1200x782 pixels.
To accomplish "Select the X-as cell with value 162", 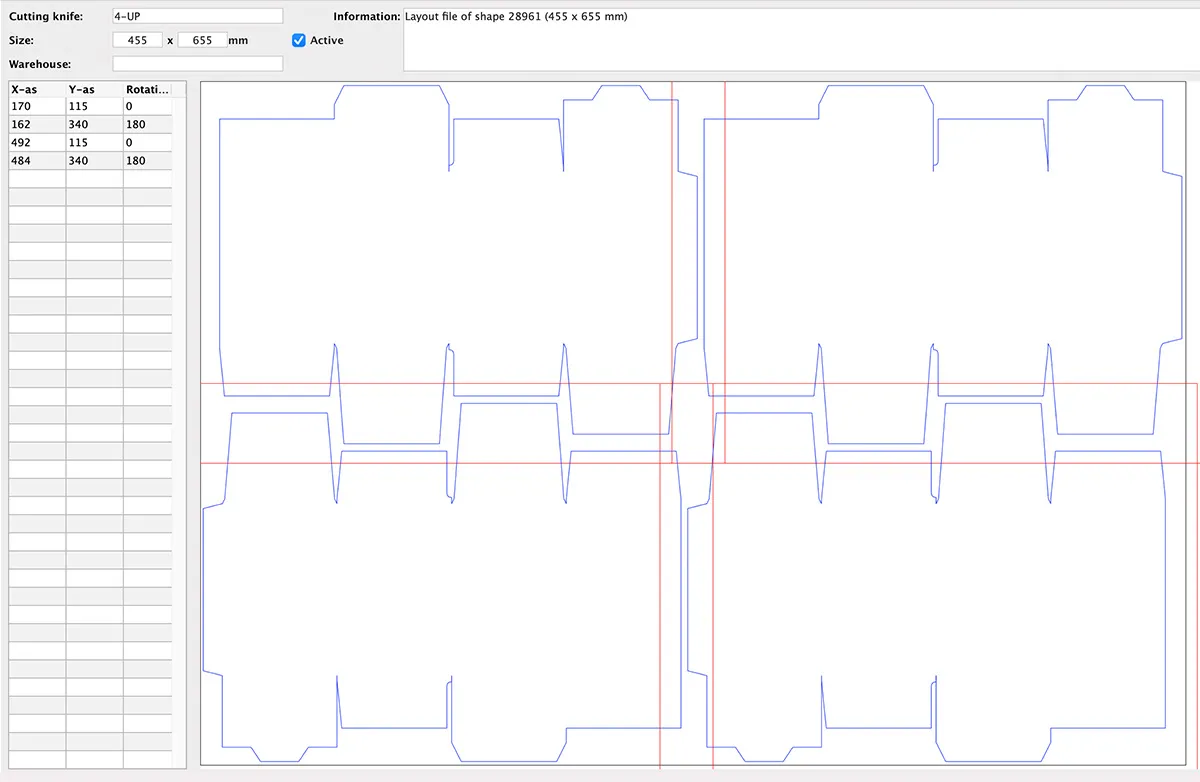I will click(x=37, y=124).
